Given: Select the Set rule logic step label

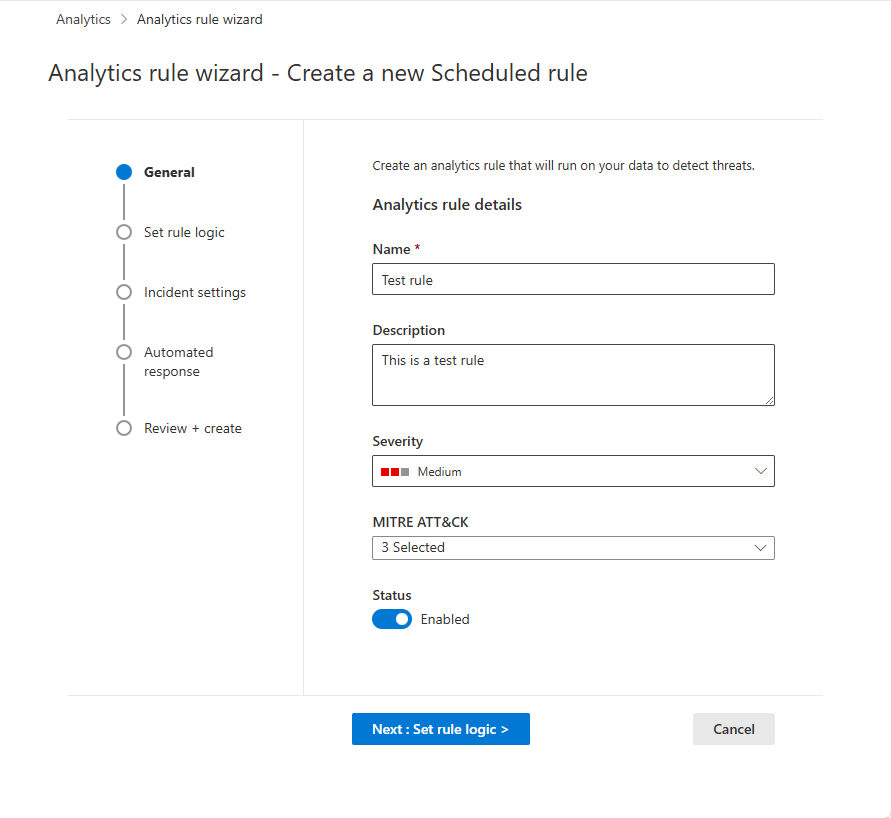Looking at the screenshot, I should tap(186, 231).
